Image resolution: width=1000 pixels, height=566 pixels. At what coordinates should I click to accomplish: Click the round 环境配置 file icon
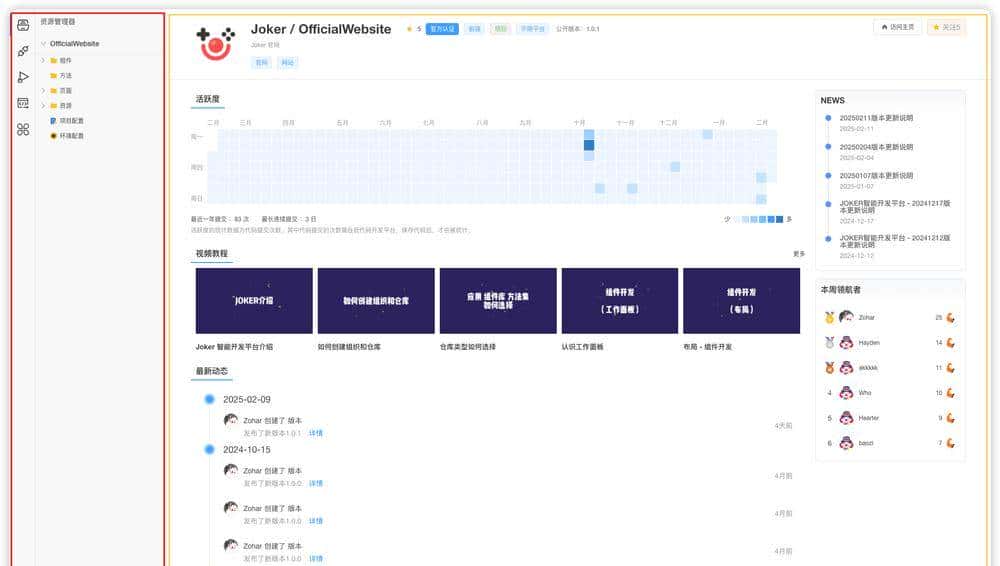coord(54,136)
